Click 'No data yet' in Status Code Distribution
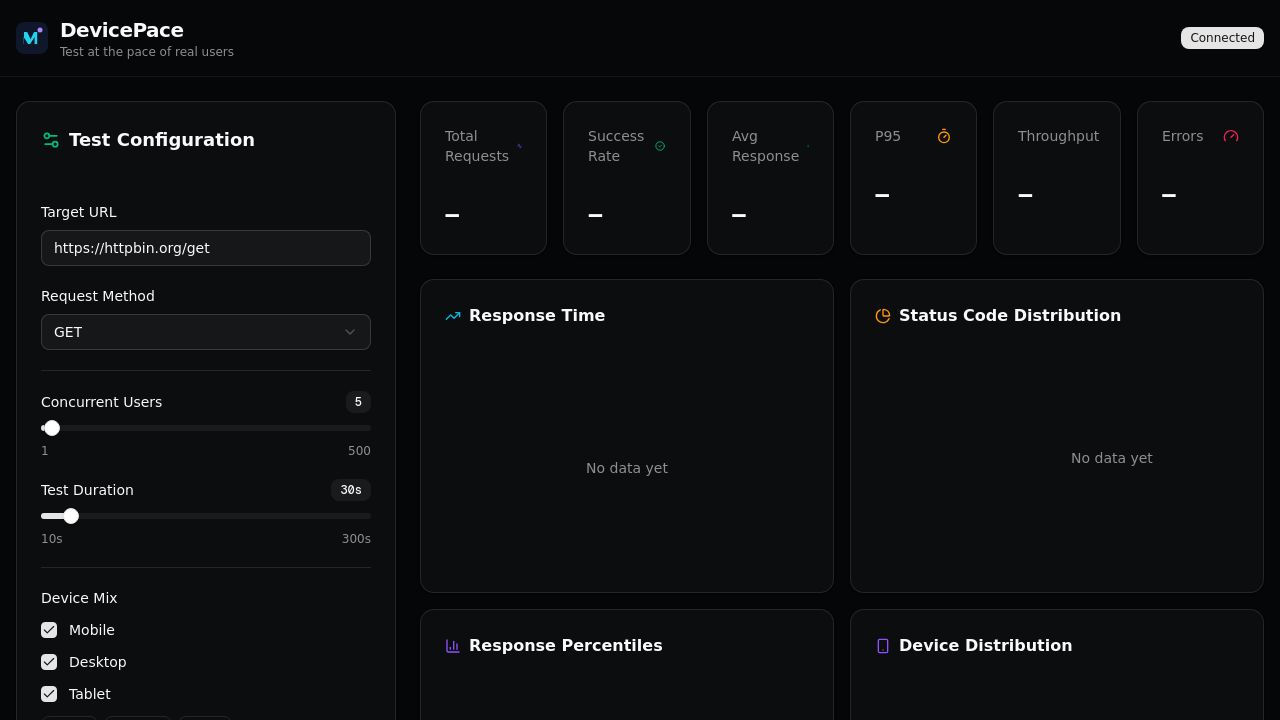This screenshot has width=1280, height=720. (1112, 458)
